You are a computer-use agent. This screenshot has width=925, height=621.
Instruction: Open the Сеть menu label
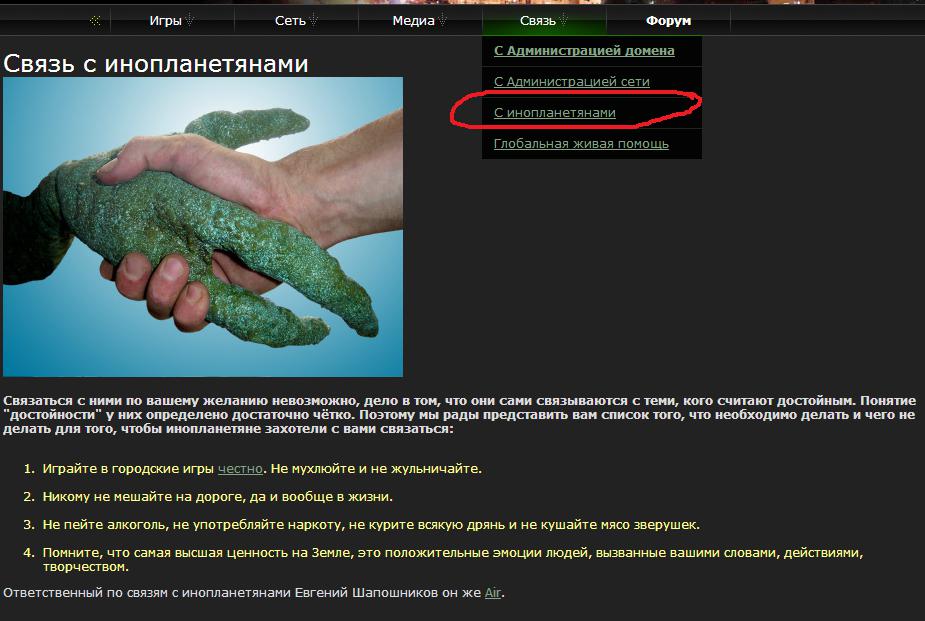290,21
